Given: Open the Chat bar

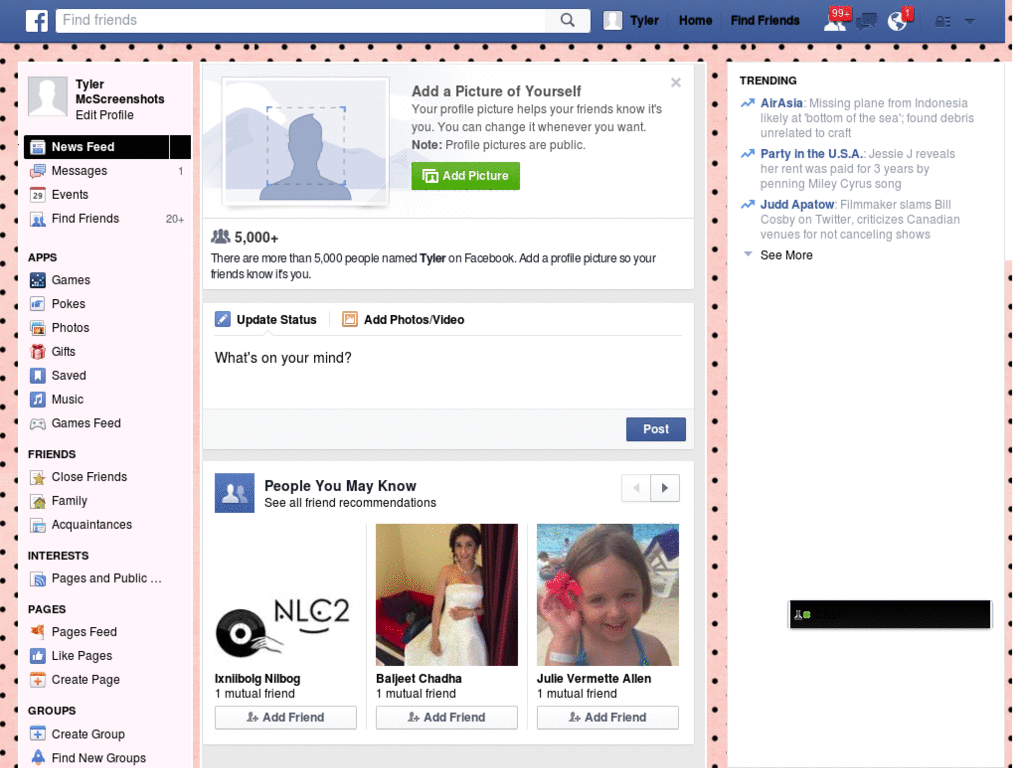Looking at the screenshot, I should [890, 615].
